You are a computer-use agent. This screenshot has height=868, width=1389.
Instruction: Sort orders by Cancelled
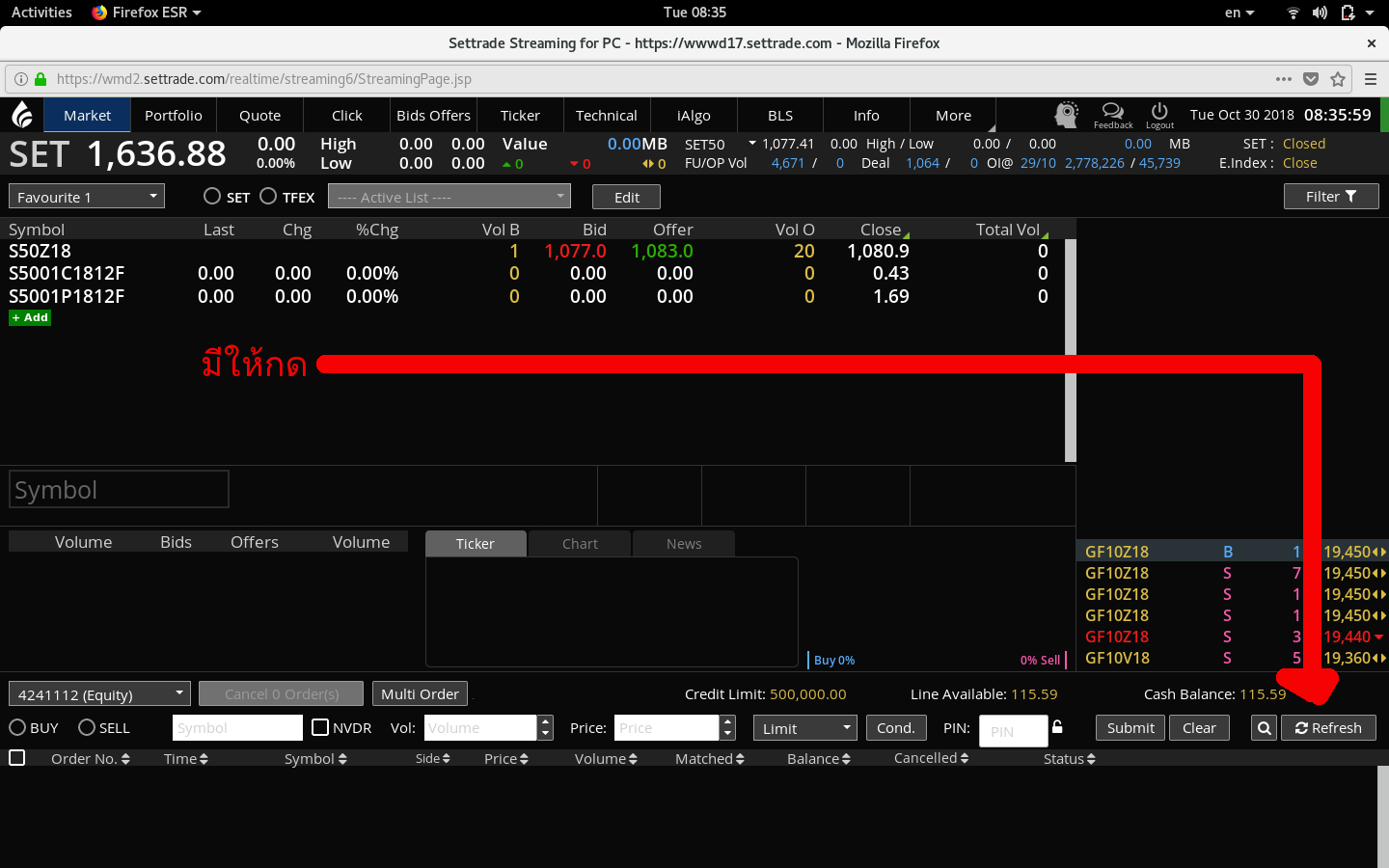(931, 758)
